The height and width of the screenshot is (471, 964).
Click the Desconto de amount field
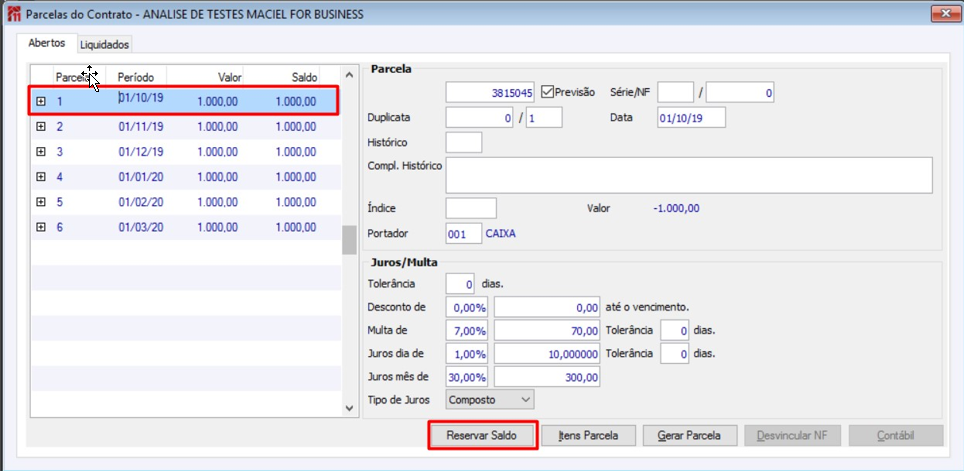coord(547,307)
